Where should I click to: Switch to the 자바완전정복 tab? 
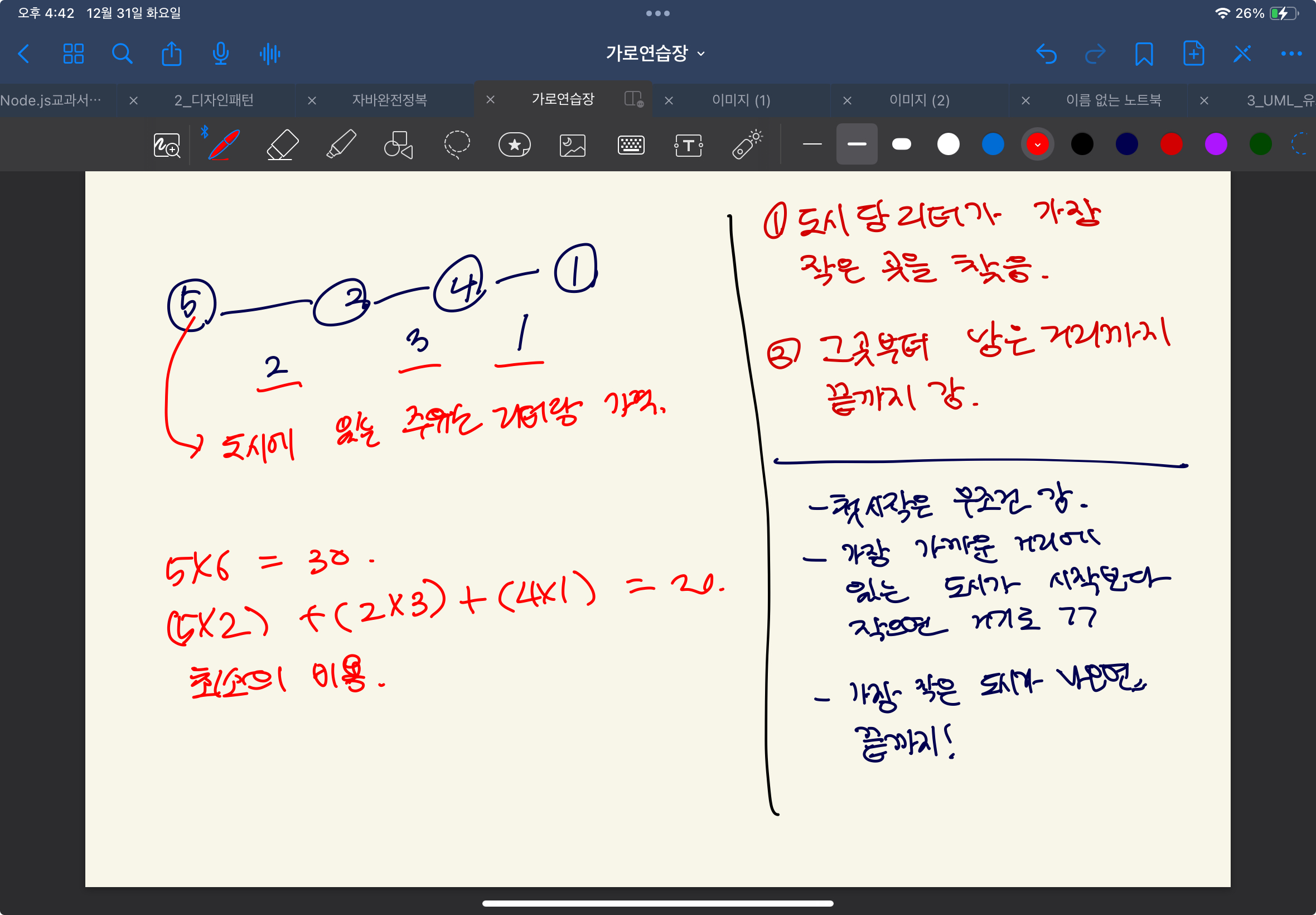389,100
